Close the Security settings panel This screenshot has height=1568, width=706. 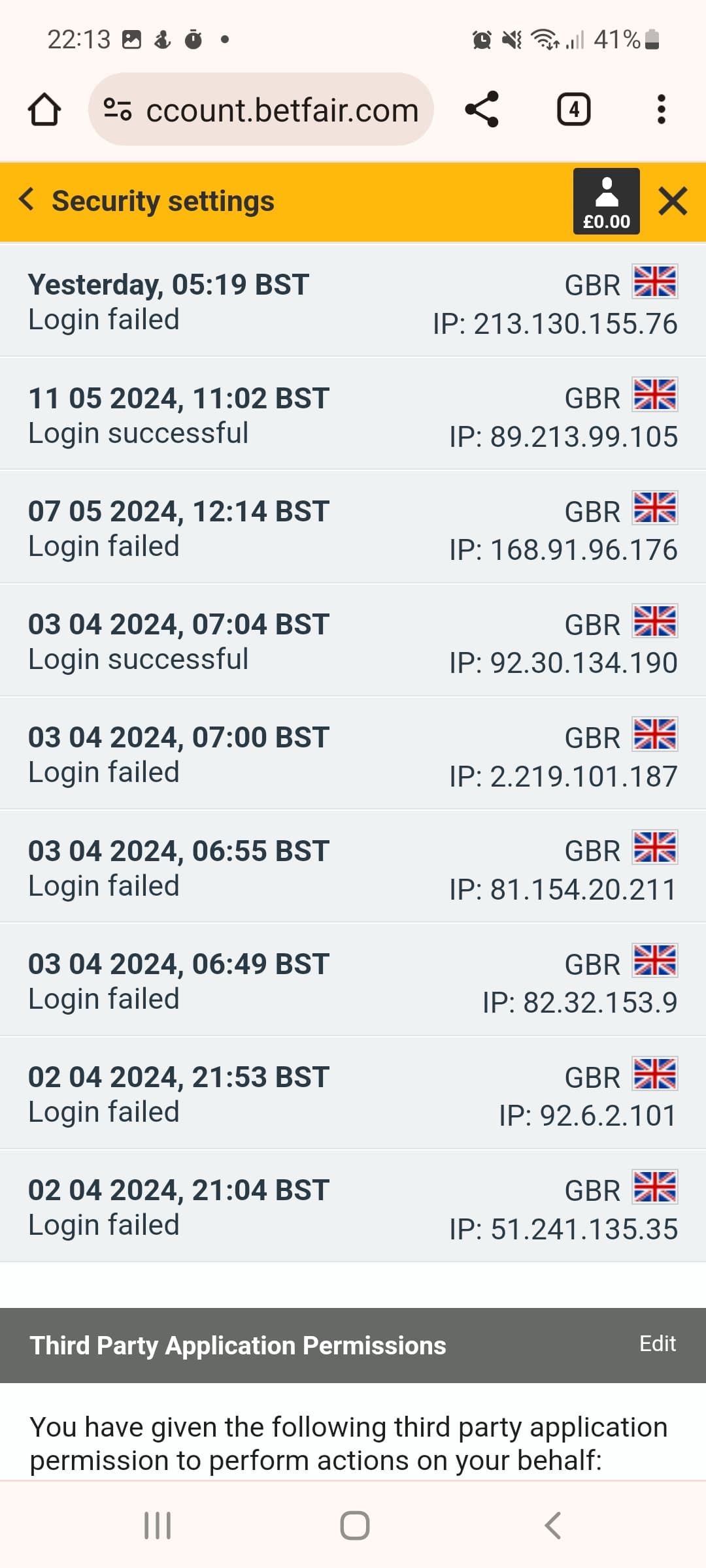point(673,201)
